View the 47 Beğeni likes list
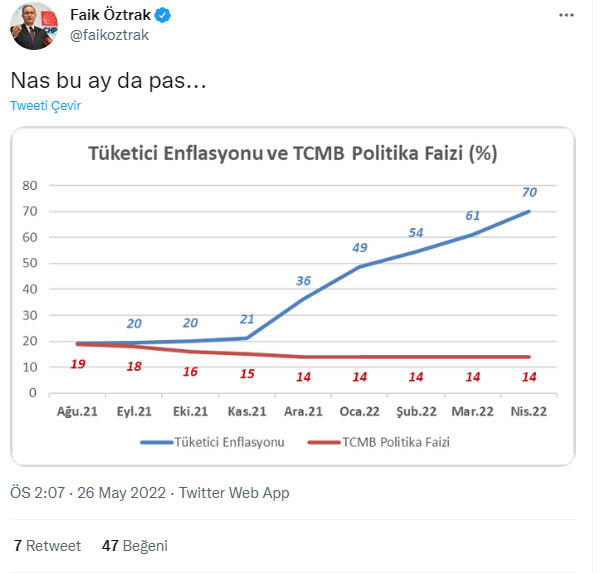The width and height of the screenshot is (600, 573). click(134, 546)
